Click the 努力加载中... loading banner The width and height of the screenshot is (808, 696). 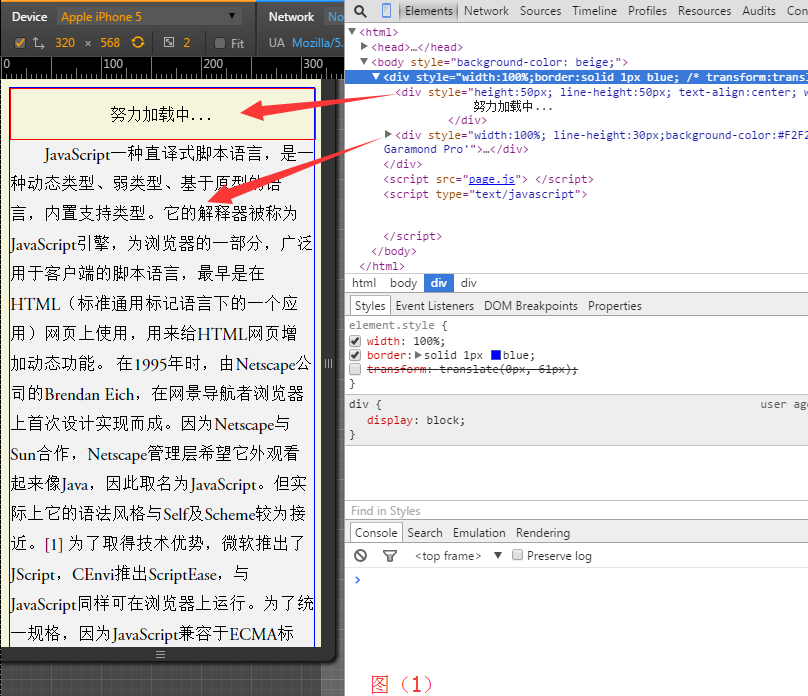point(162,114)
